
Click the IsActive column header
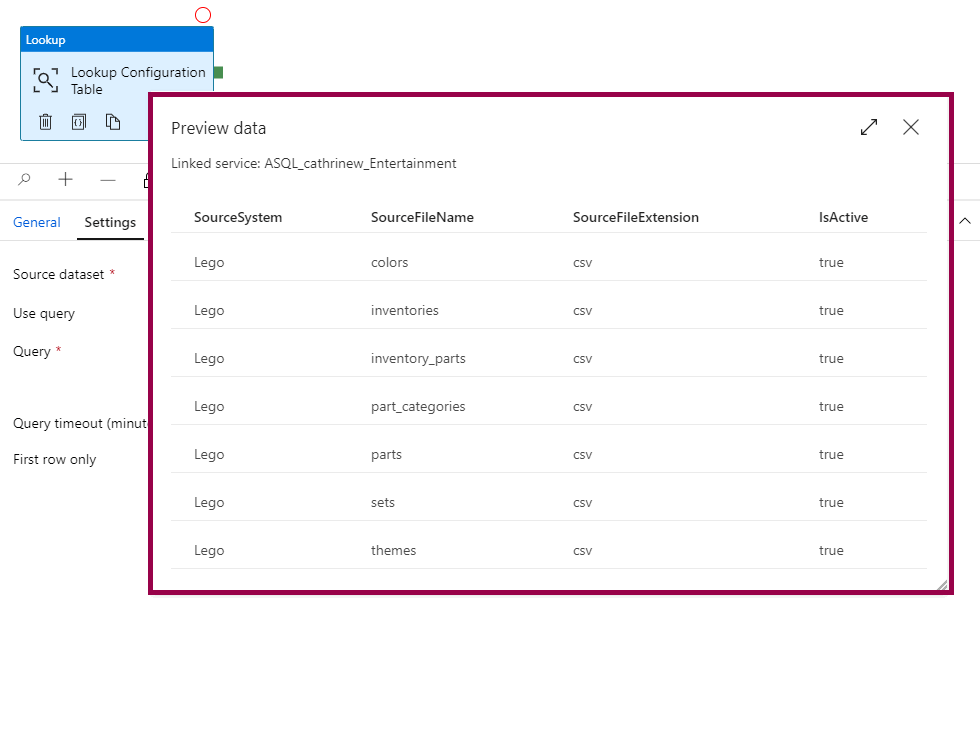click(843, 217)
